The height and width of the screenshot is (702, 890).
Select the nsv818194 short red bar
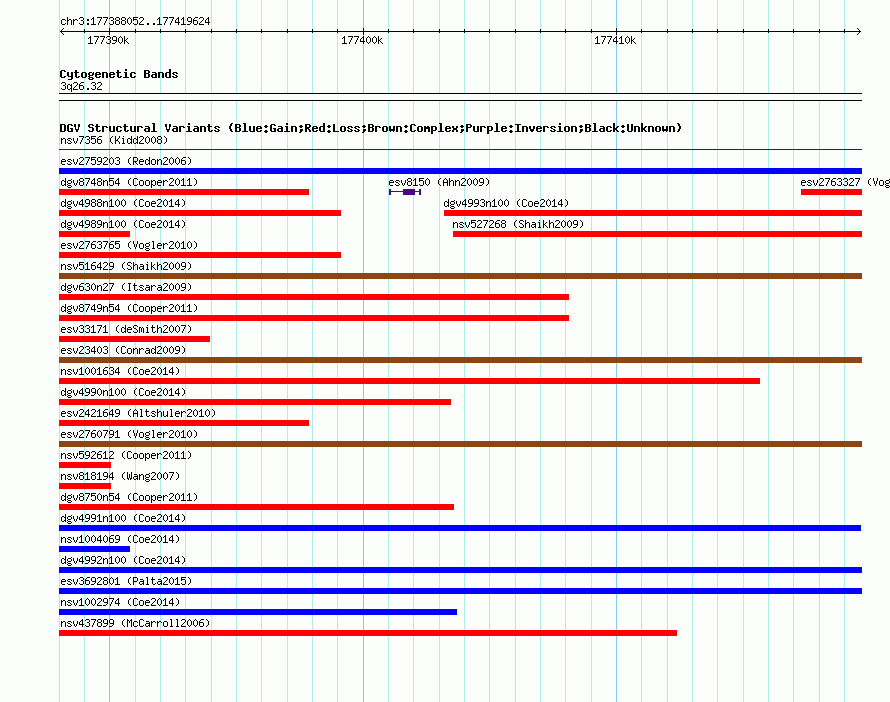pos(85,486)
